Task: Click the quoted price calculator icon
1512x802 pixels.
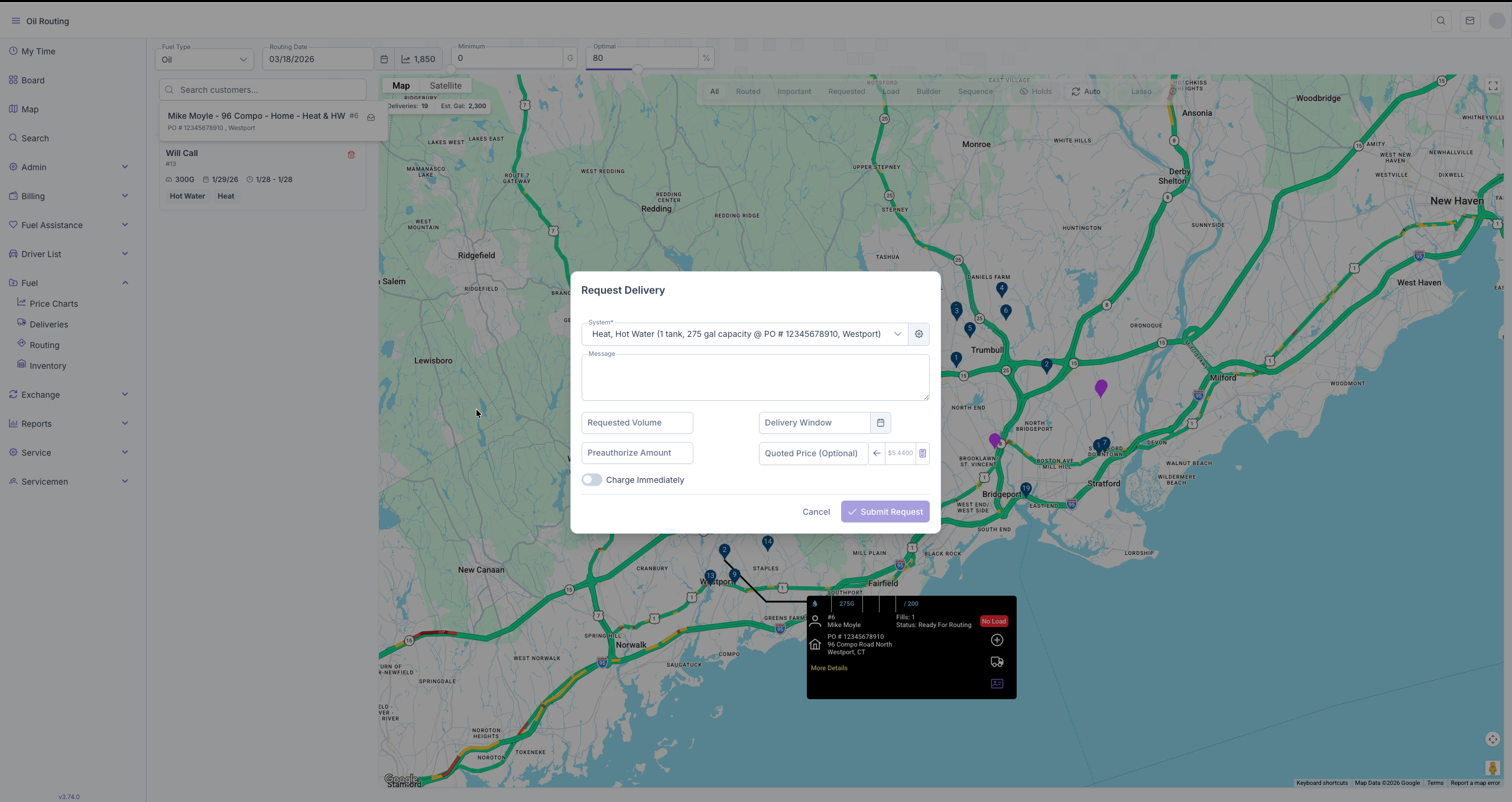Action: 922,453
